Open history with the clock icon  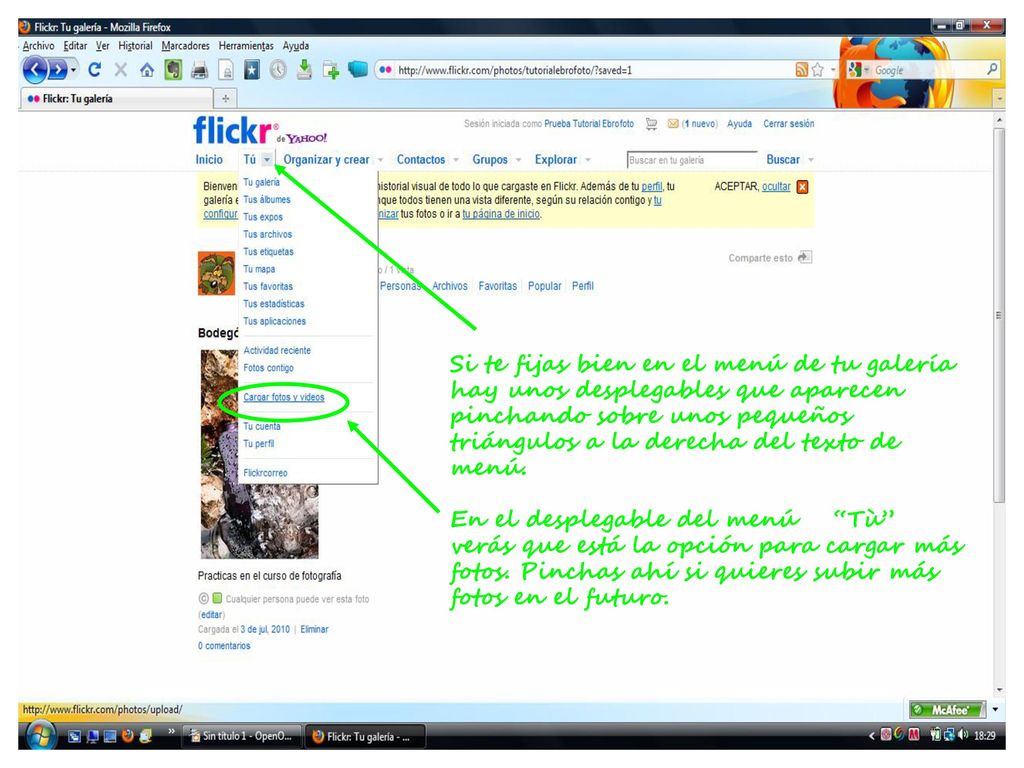[x=278, y=69]
